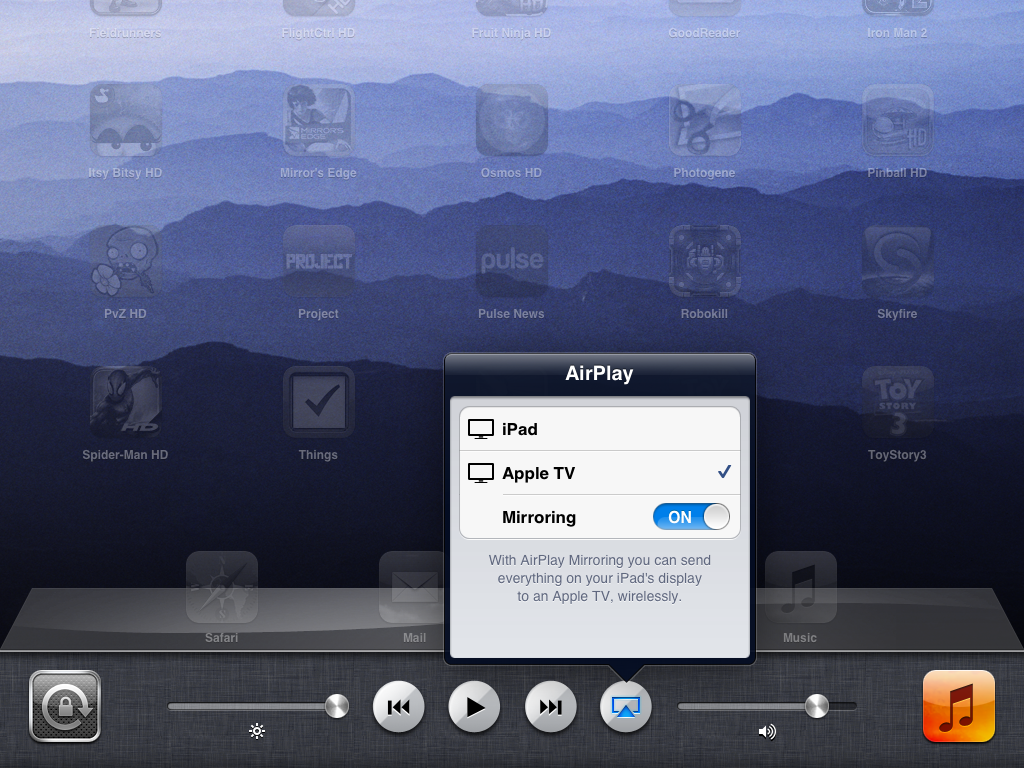Start playback with the play button
Image resolution: width=1024 pixels, height=768 pixels.
pos(474,707)
